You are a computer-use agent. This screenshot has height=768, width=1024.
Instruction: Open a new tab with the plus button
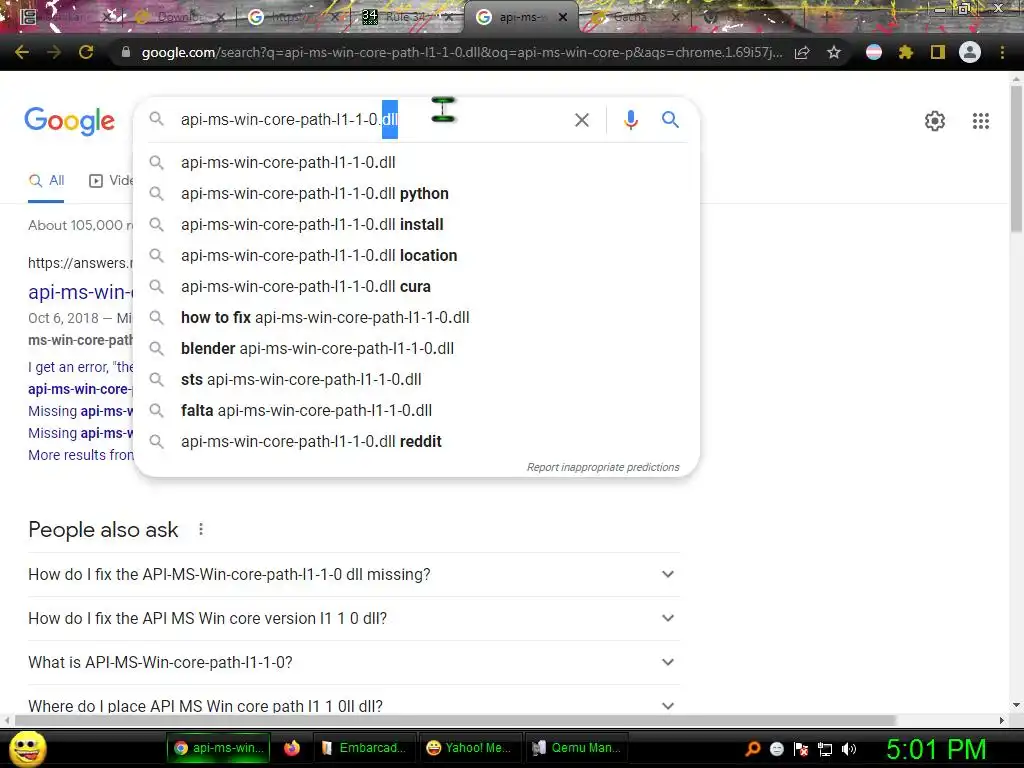coord(826,17)
